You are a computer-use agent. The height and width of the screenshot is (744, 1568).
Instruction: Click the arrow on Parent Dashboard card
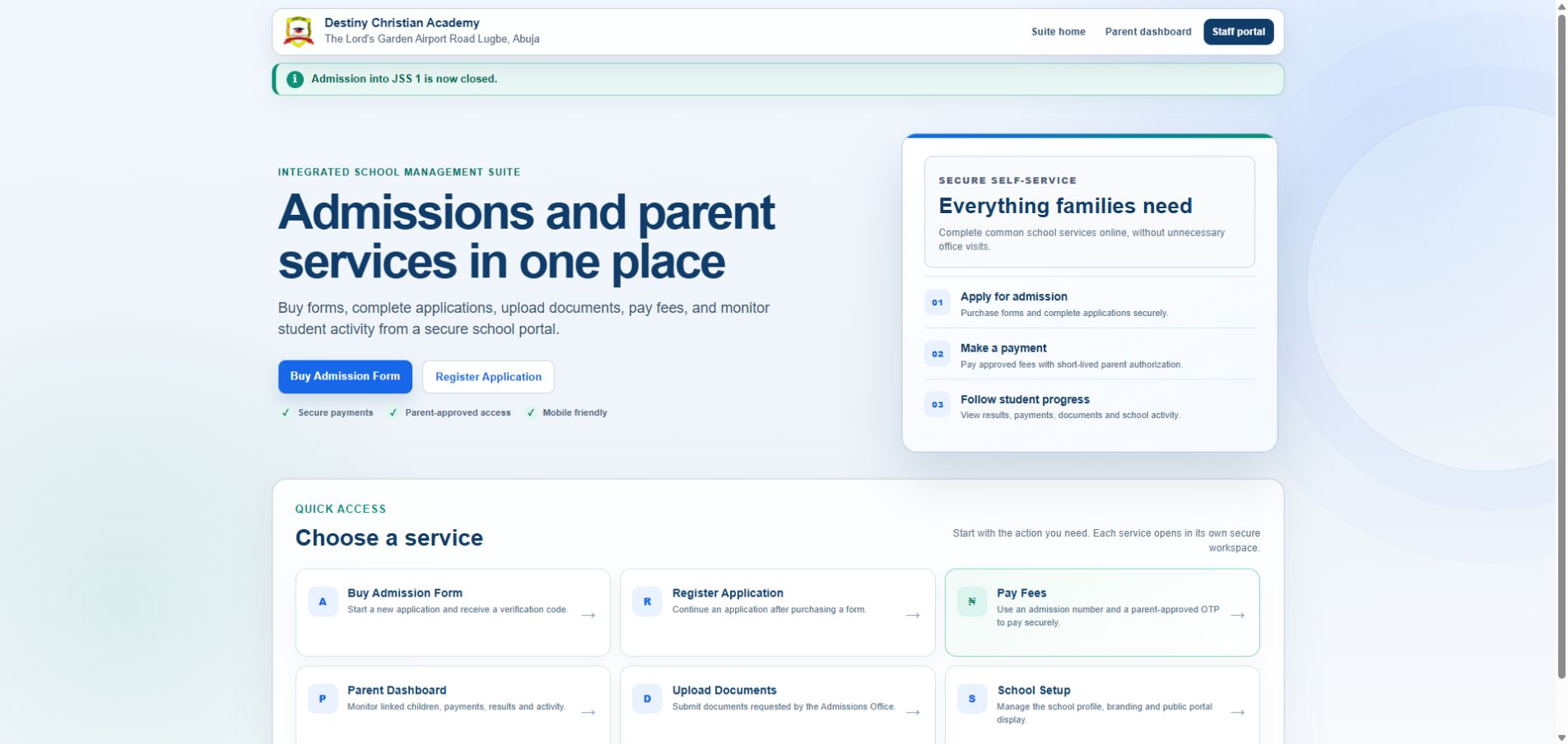tap(589, 712)
